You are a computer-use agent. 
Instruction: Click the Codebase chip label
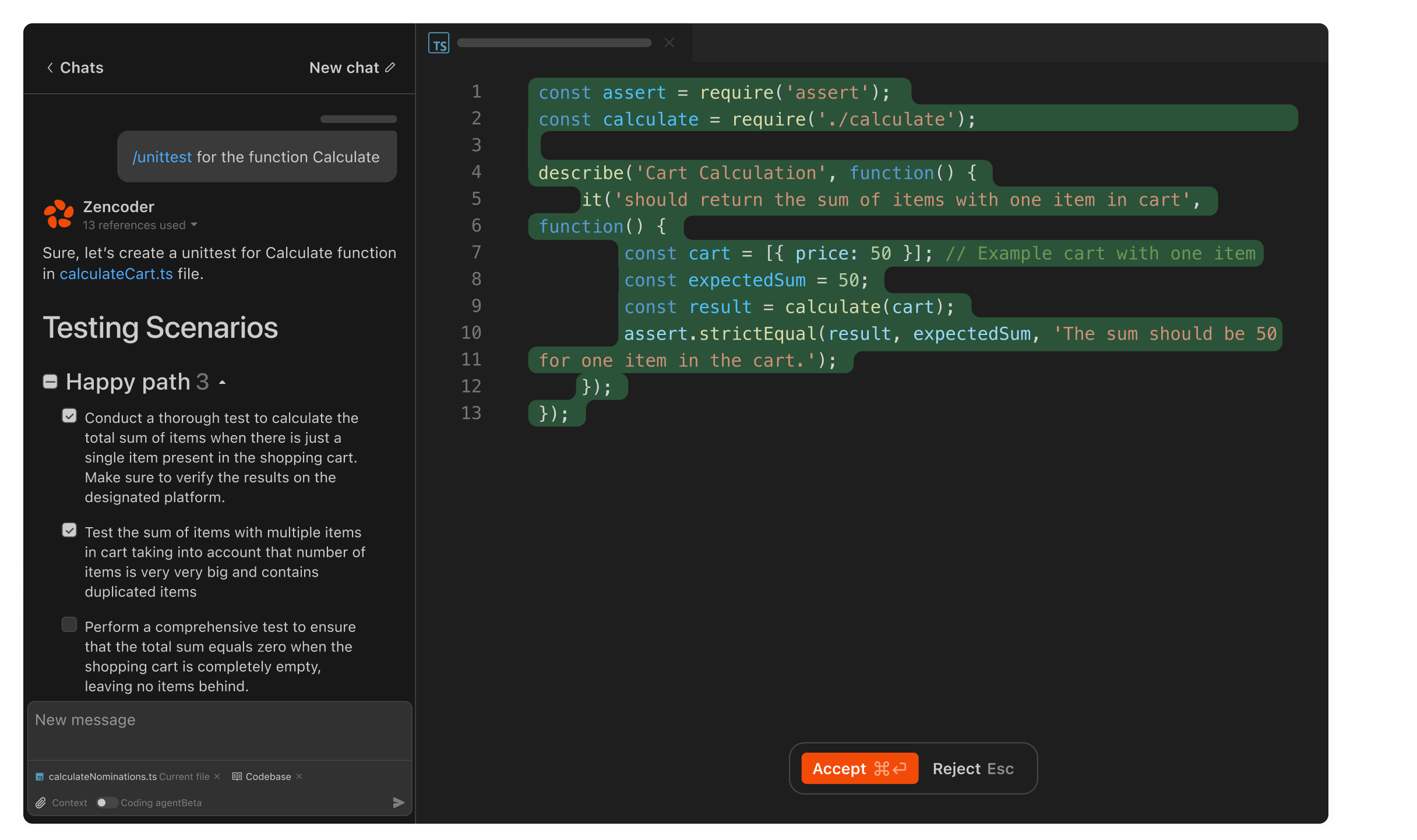(x=268, y=777)
